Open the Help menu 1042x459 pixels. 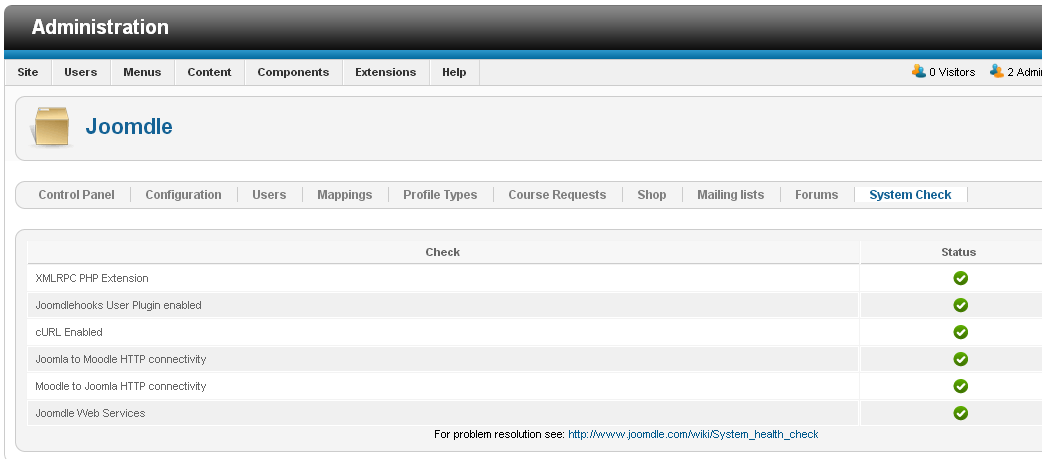click(454, 72)
